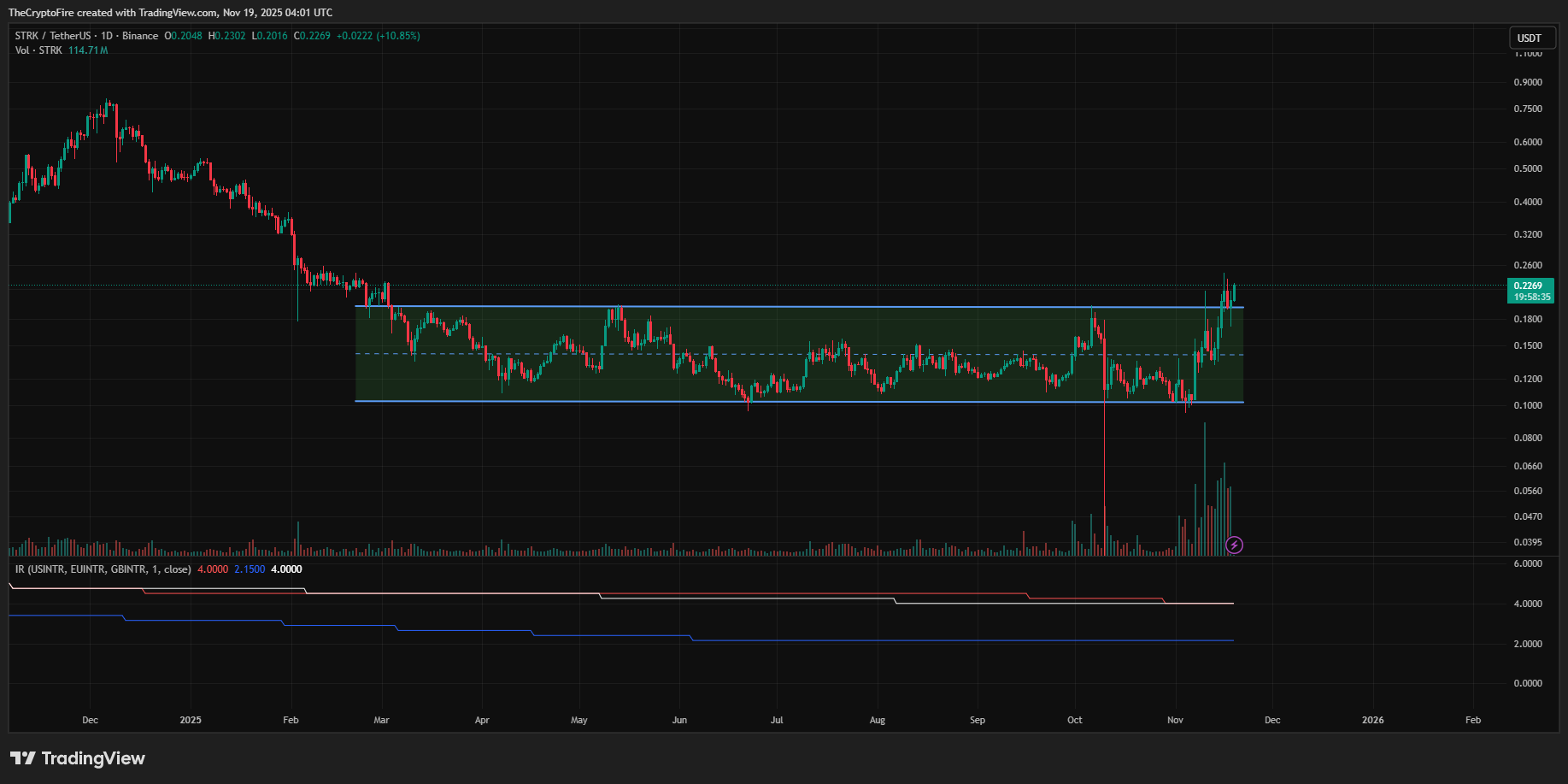The width and height of the screenshot is (1568, 784).
Task: Click the 0.9000 price axis label
Action: [x=1528, y=83]
